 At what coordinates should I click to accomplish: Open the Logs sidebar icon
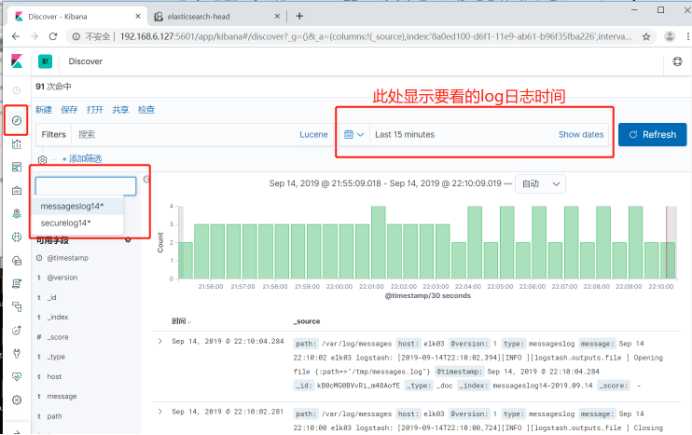(x=16, y=284)
